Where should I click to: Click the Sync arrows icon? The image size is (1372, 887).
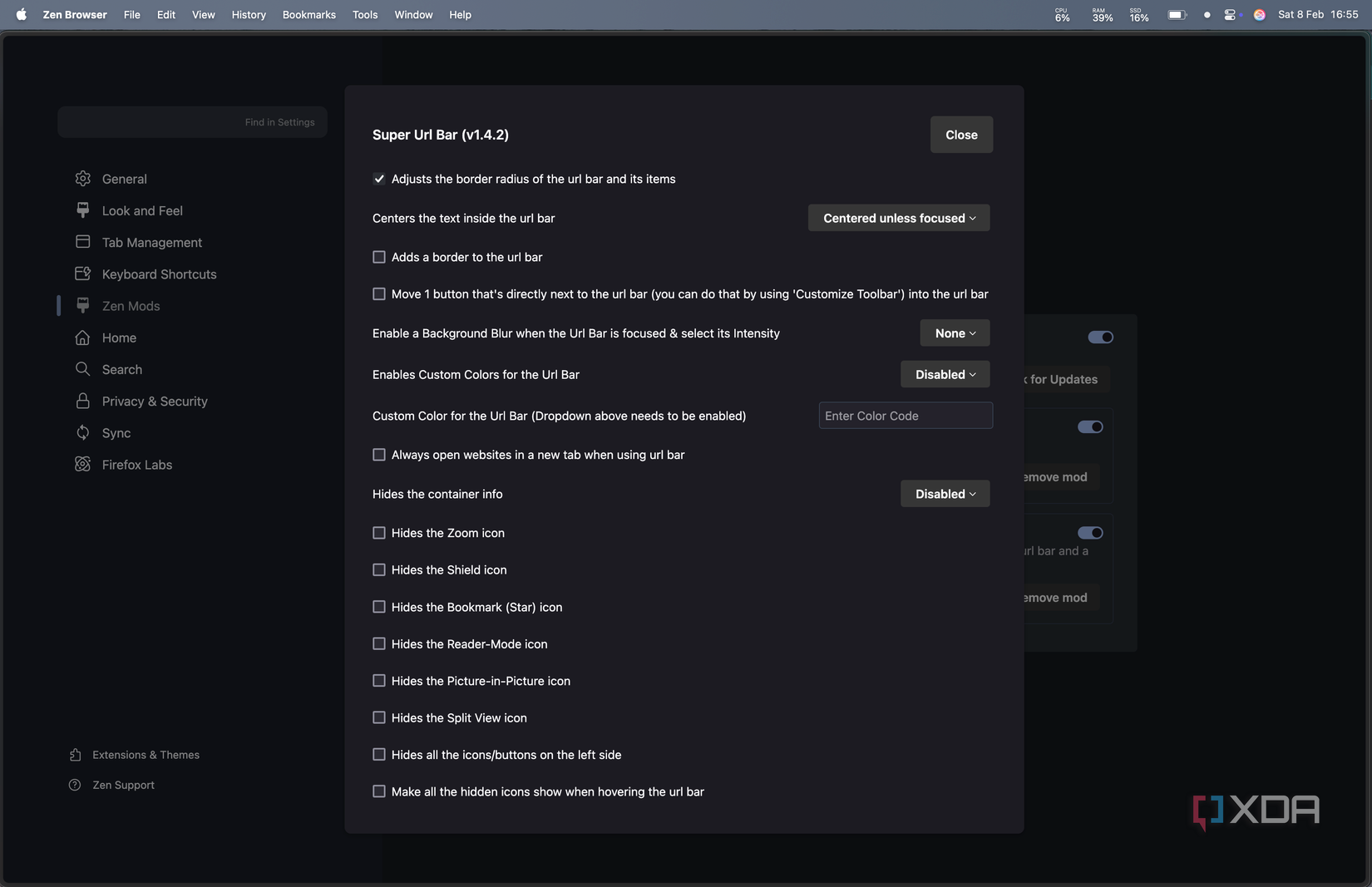pos(82,432)
